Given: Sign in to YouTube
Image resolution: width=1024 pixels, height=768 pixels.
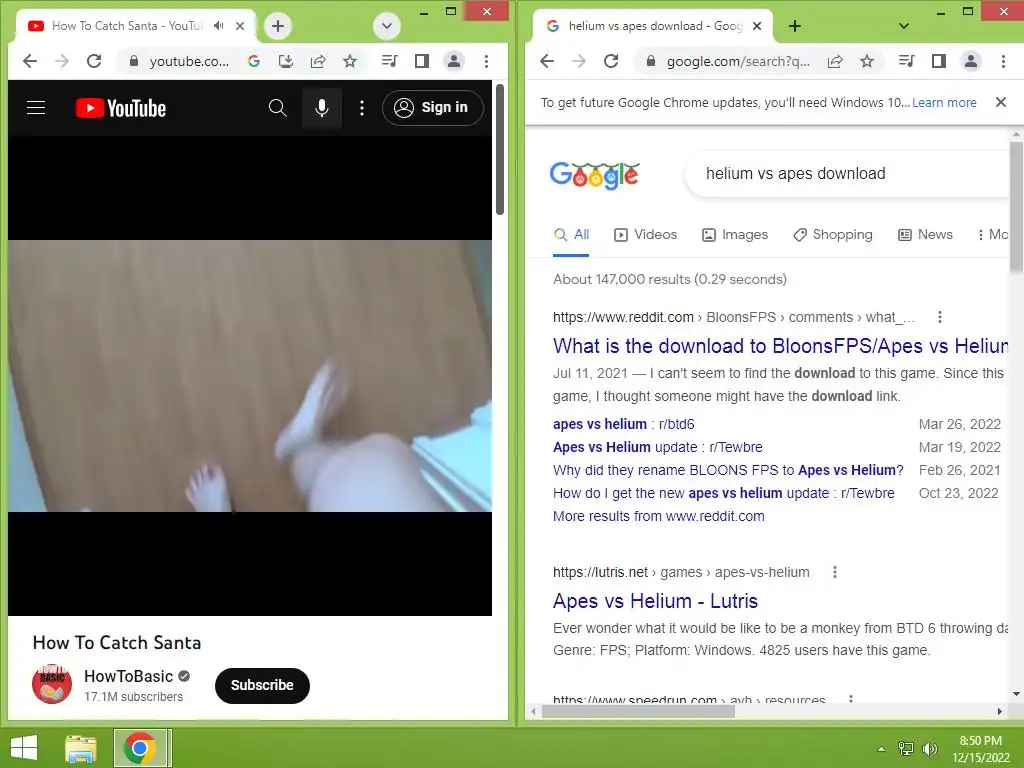Looking at the screenshot, I should (432, 108).
